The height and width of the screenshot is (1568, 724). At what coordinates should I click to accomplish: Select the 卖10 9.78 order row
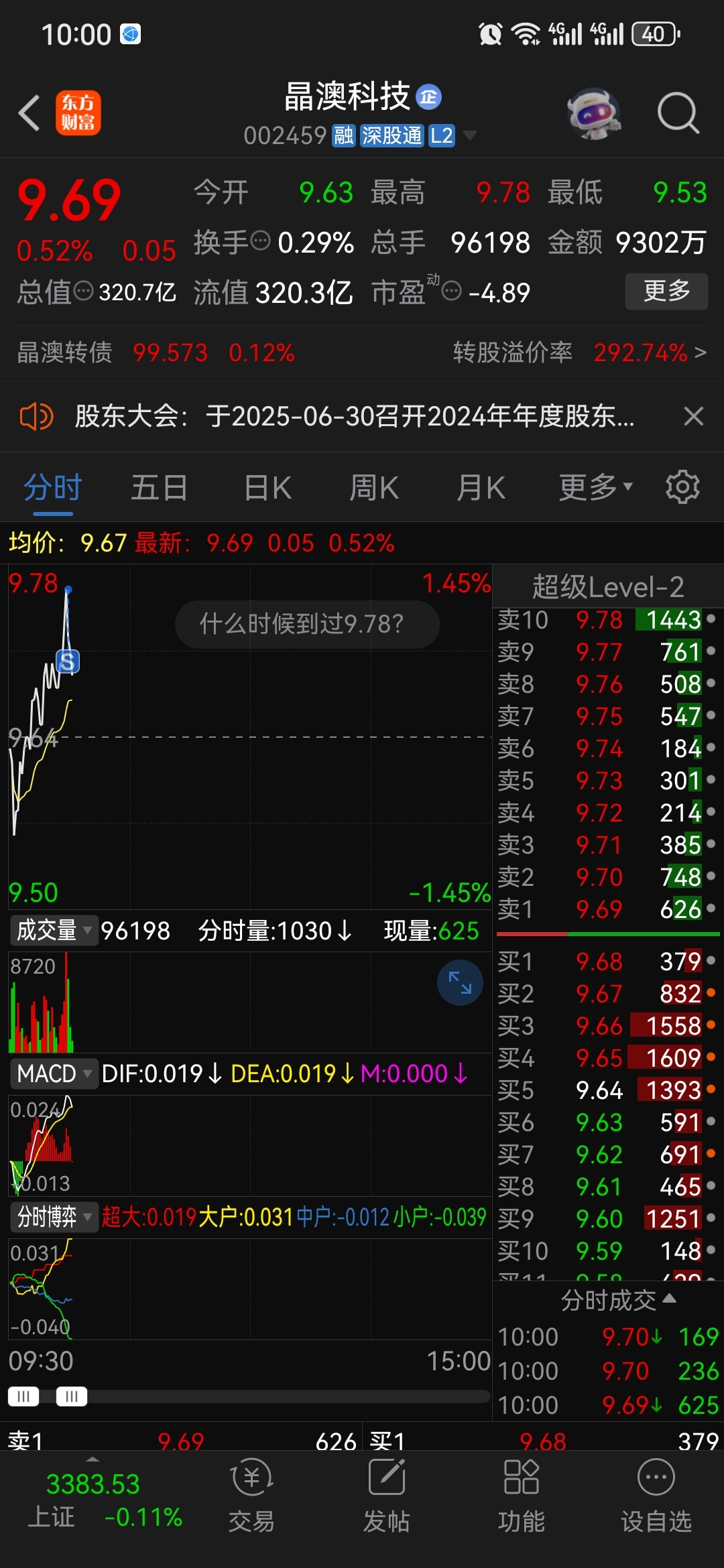point(607,620)
